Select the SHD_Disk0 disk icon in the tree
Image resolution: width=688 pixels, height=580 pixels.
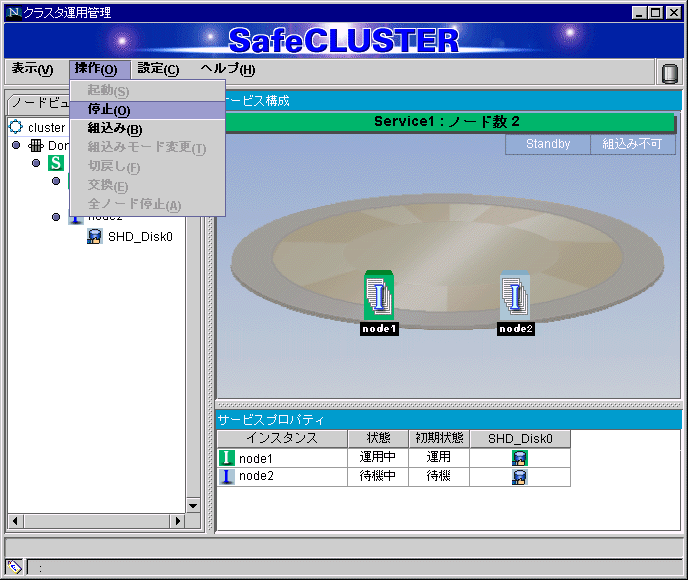(94, 237)
